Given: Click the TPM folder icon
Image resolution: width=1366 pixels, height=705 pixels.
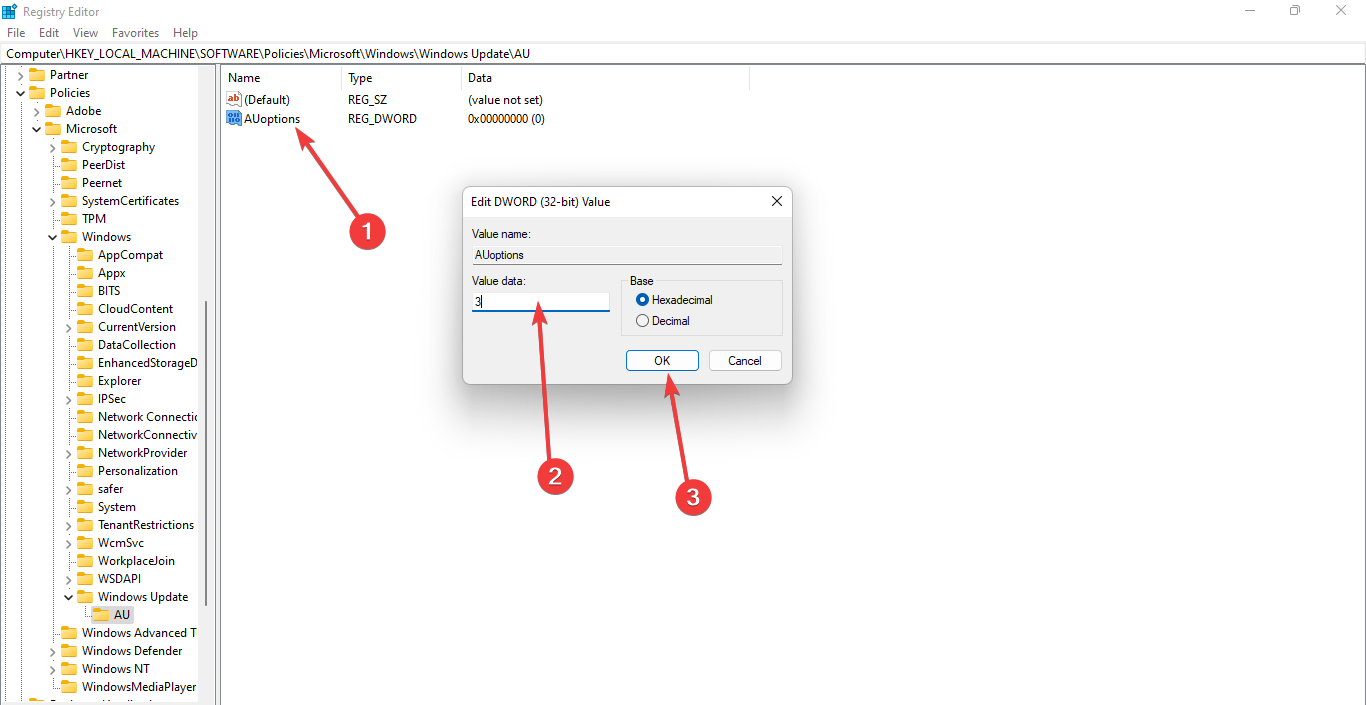Looking at the screenshot, I should [x=69, y=219].
